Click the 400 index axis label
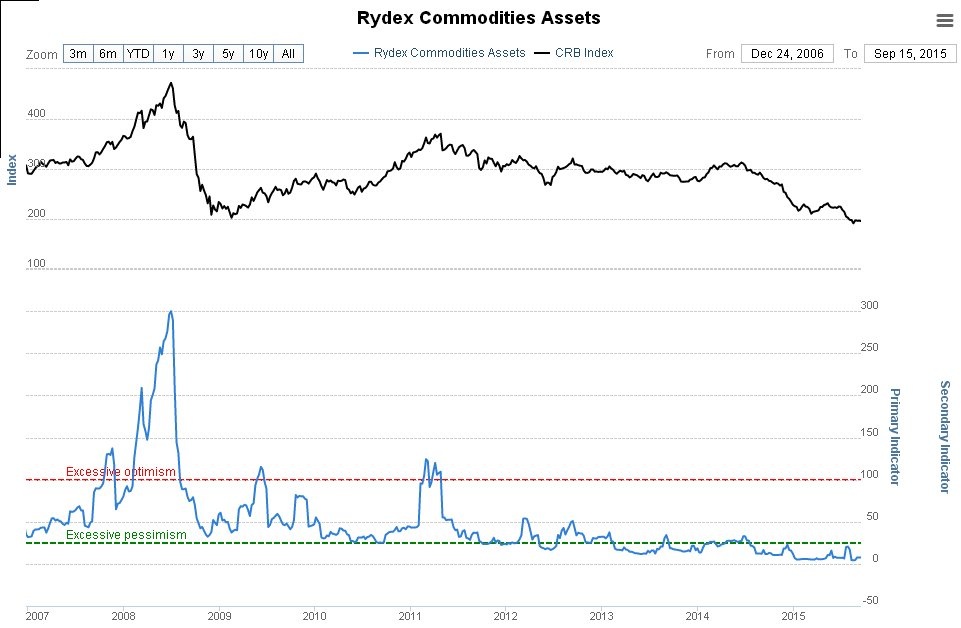Viewport: 961px width, 628px height. coord(36,113)
